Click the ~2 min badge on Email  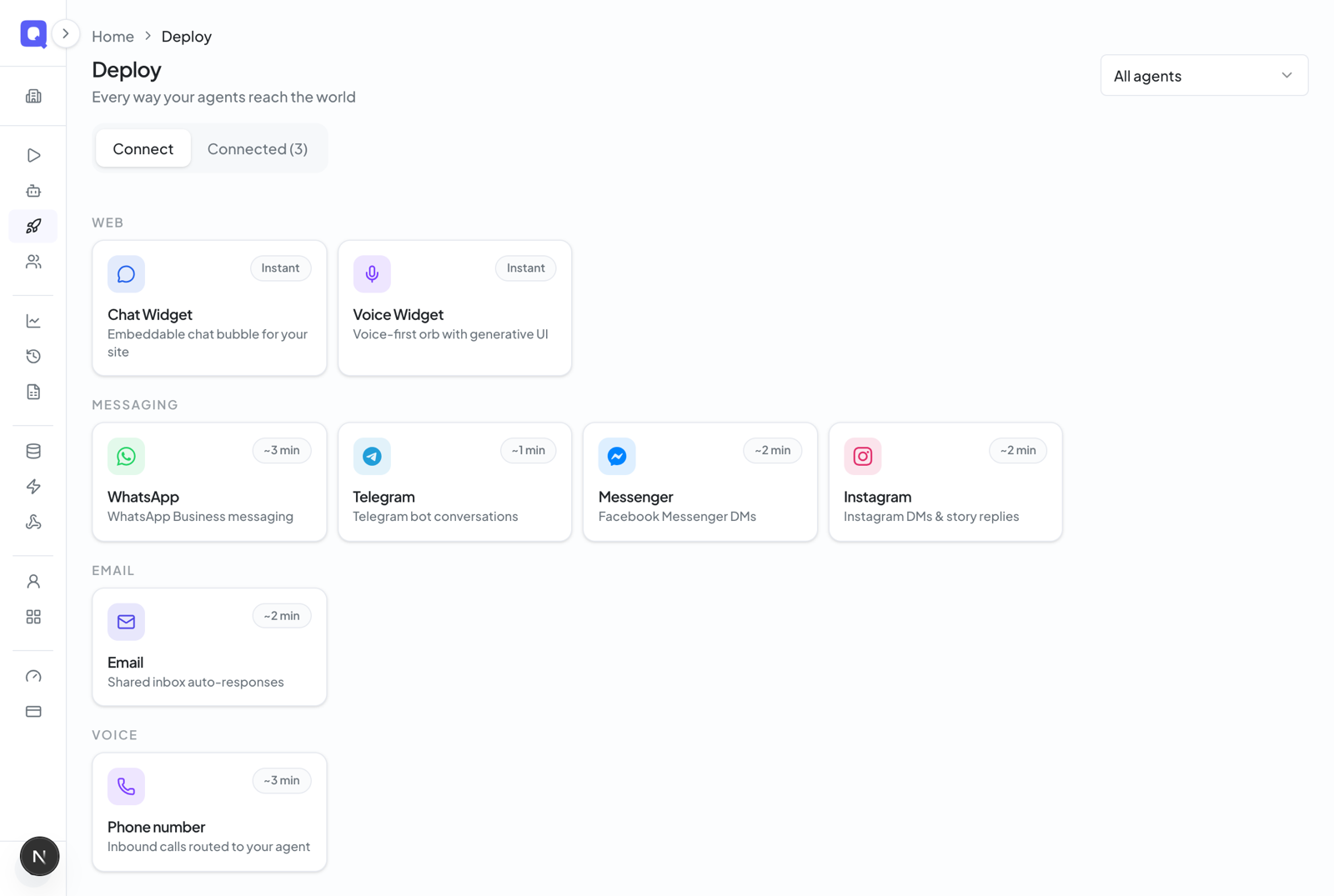[x=282, y=616]
